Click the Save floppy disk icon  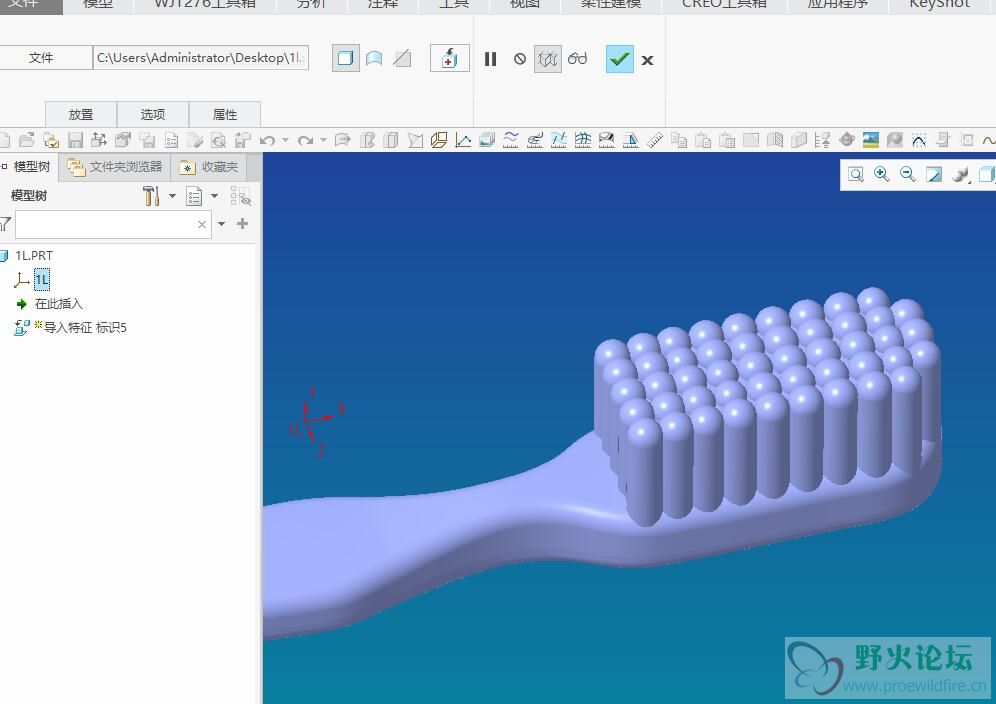pyautogui.click(x=76, y=140)
